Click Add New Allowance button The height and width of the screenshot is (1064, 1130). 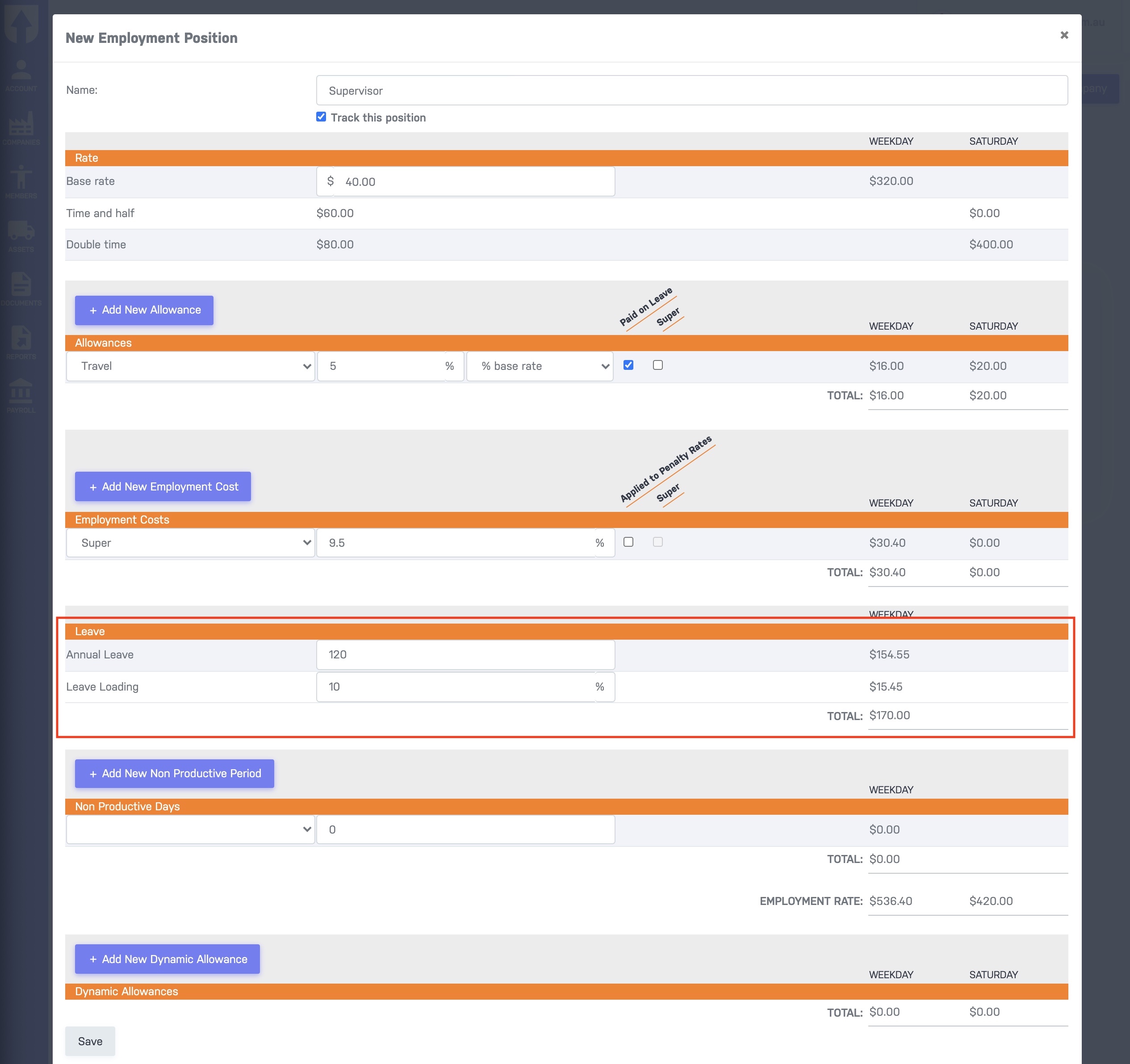click(x=144, y=310)
